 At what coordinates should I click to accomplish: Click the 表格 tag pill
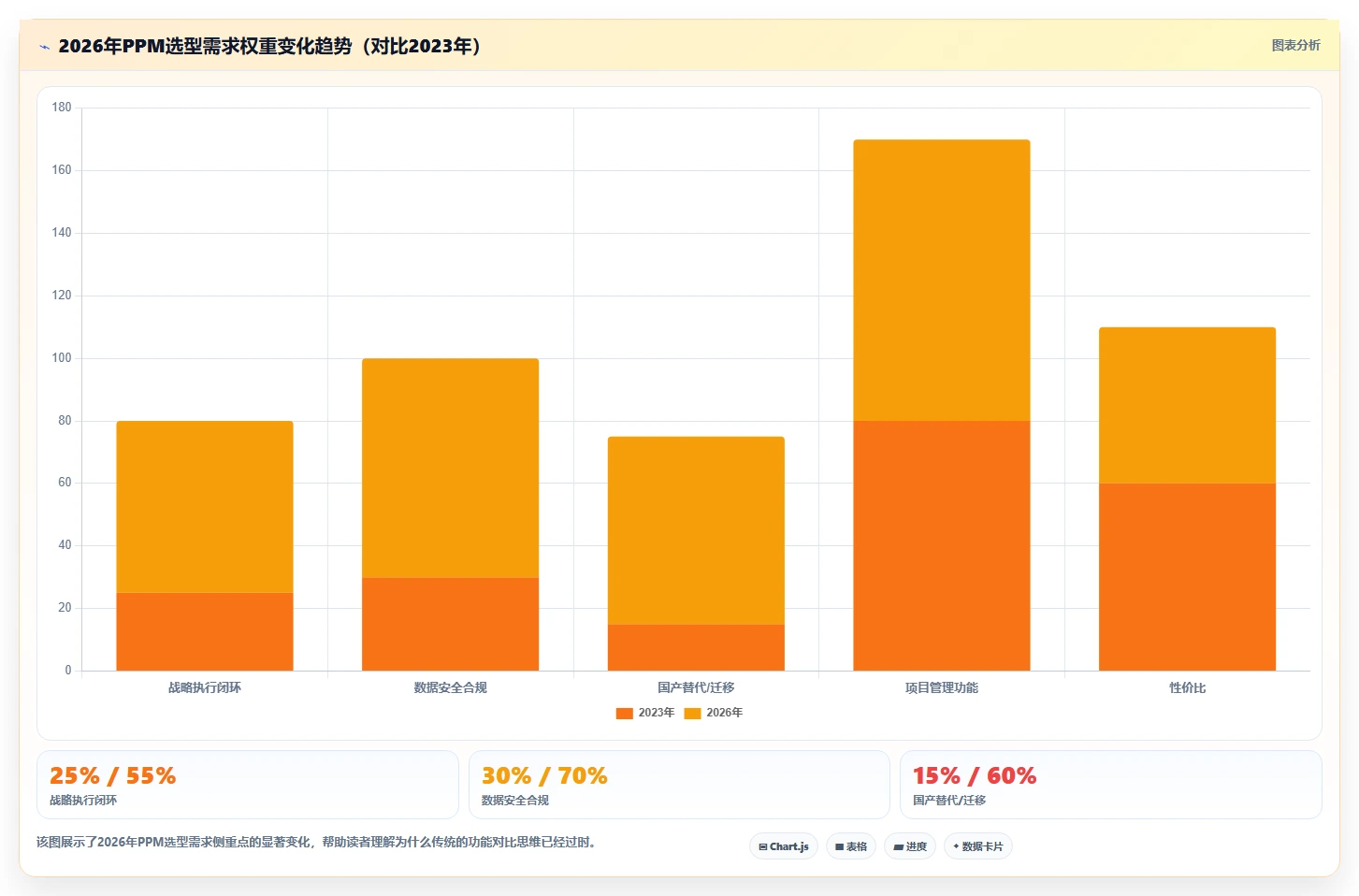point(851,846)
